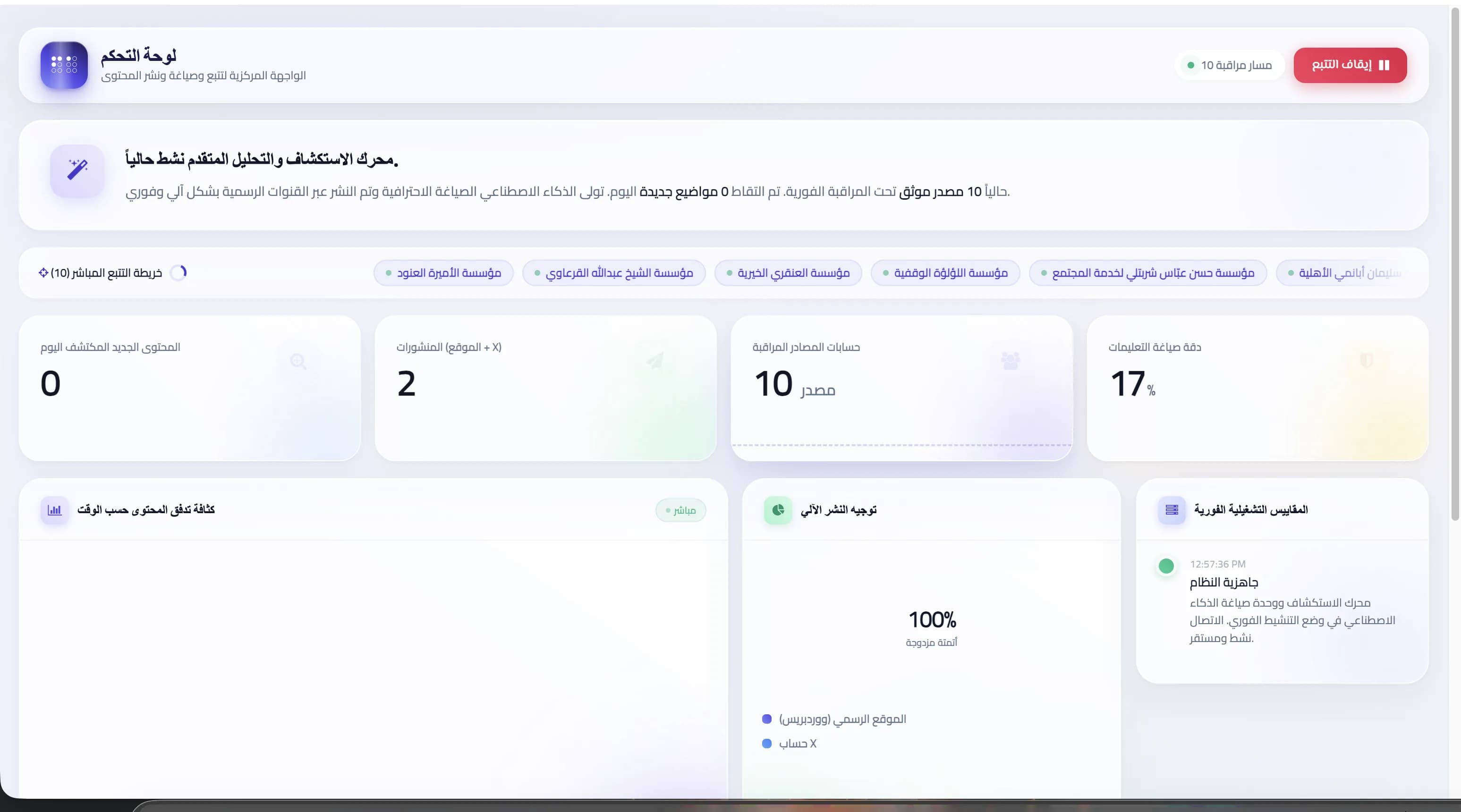
Task: Click the monitored sources value 10 مصدر
Action: 795,384
